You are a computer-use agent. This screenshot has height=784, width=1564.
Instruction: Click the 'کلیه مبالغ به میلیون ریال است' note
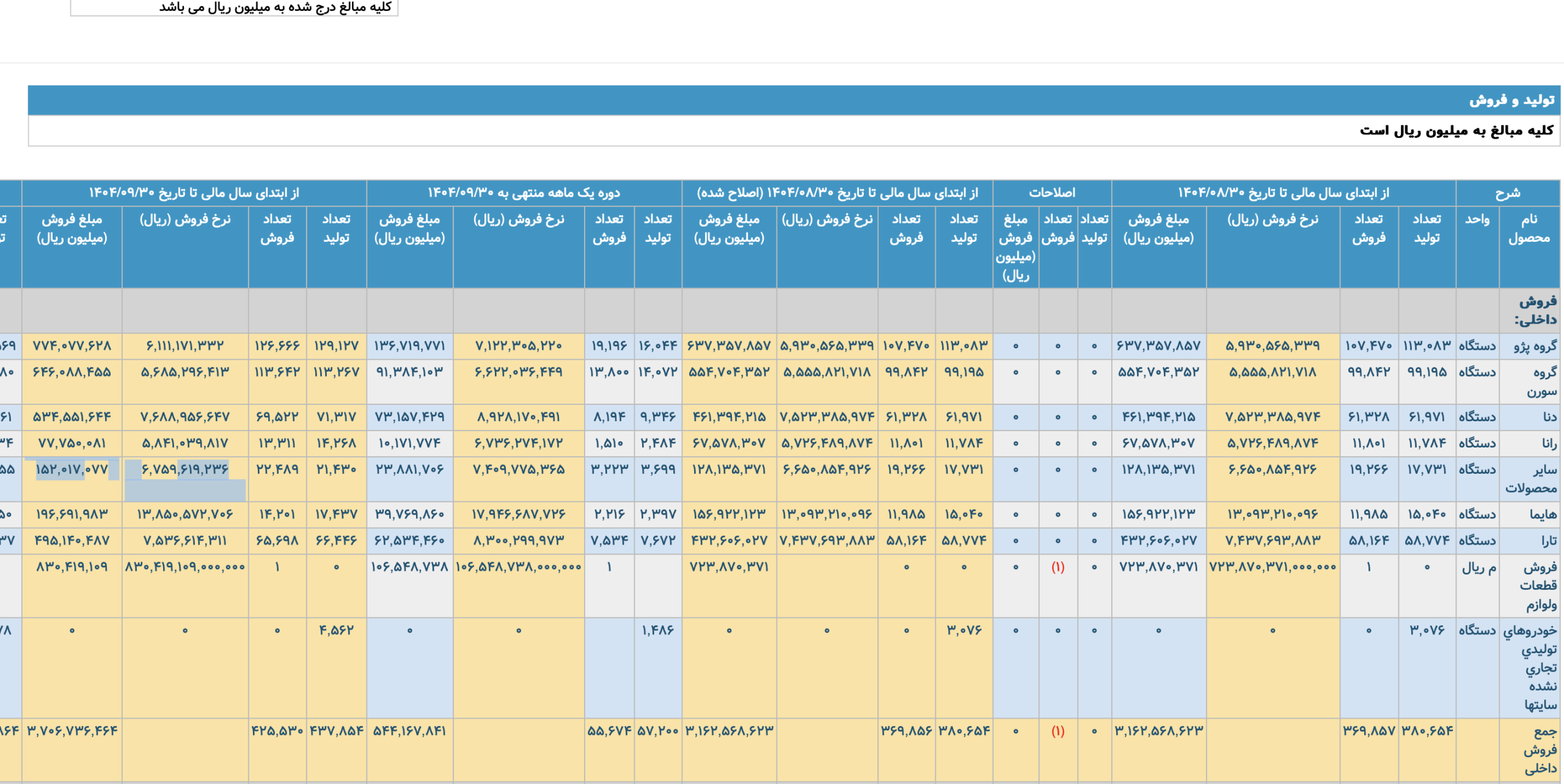point(1456,131)
